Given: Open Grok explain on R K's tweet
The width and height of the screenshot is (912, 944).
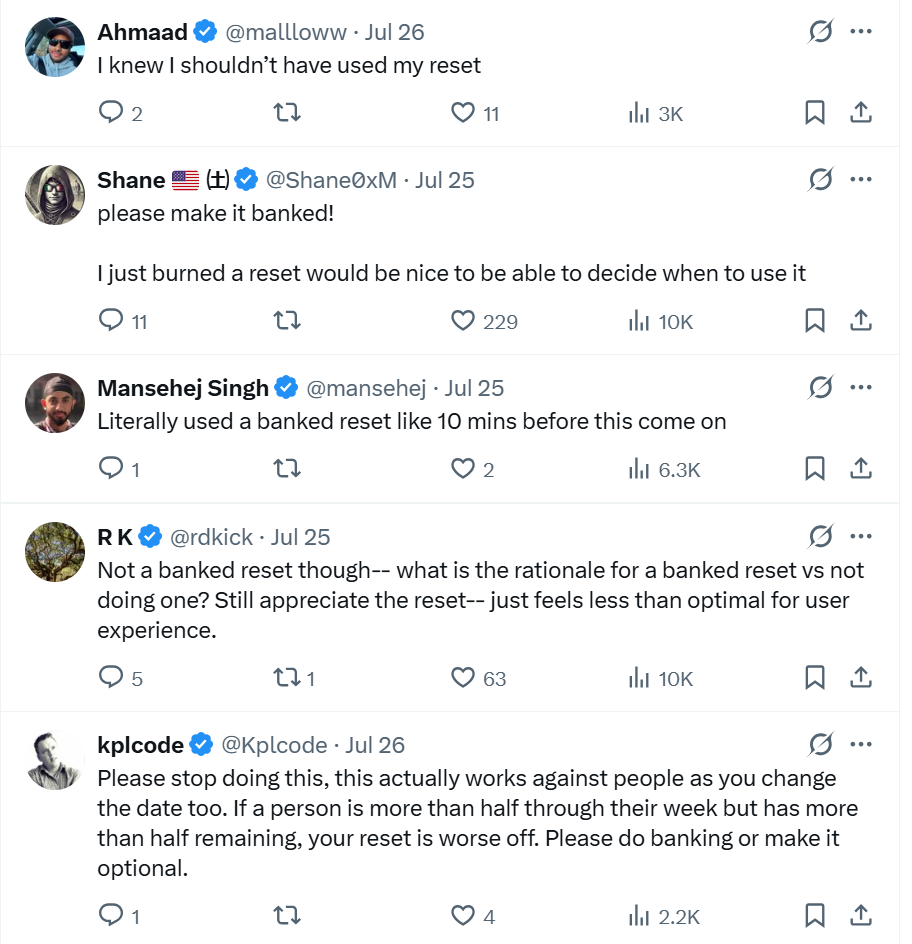Looking at the screenshot, I should 820,536.
